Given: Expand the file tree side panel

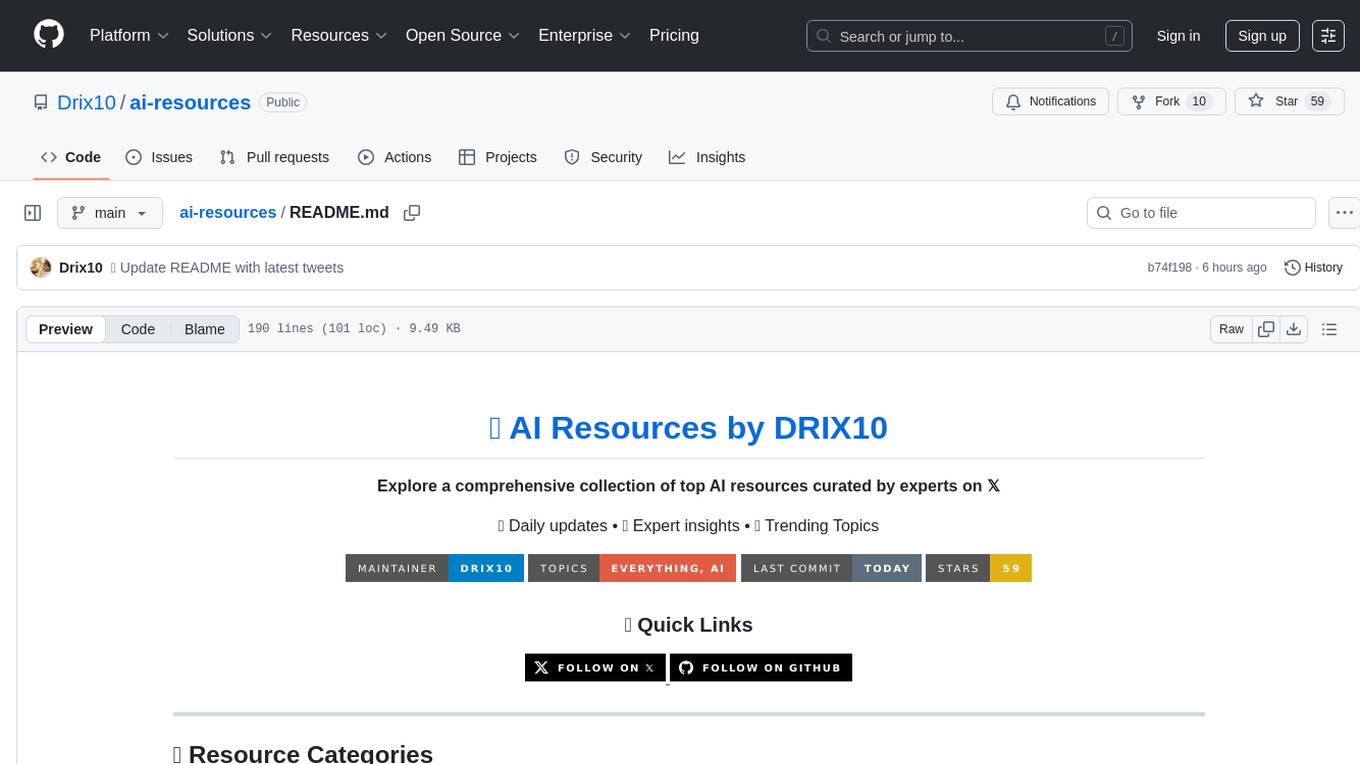Looking at the screenshot, I should pos(33,213).
